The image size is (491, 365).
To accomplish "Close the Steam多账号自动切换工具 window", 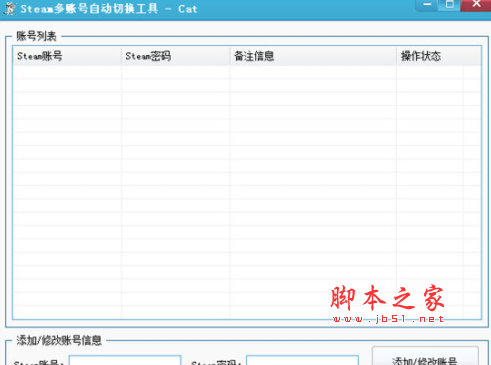I will [x=476, y=5].
